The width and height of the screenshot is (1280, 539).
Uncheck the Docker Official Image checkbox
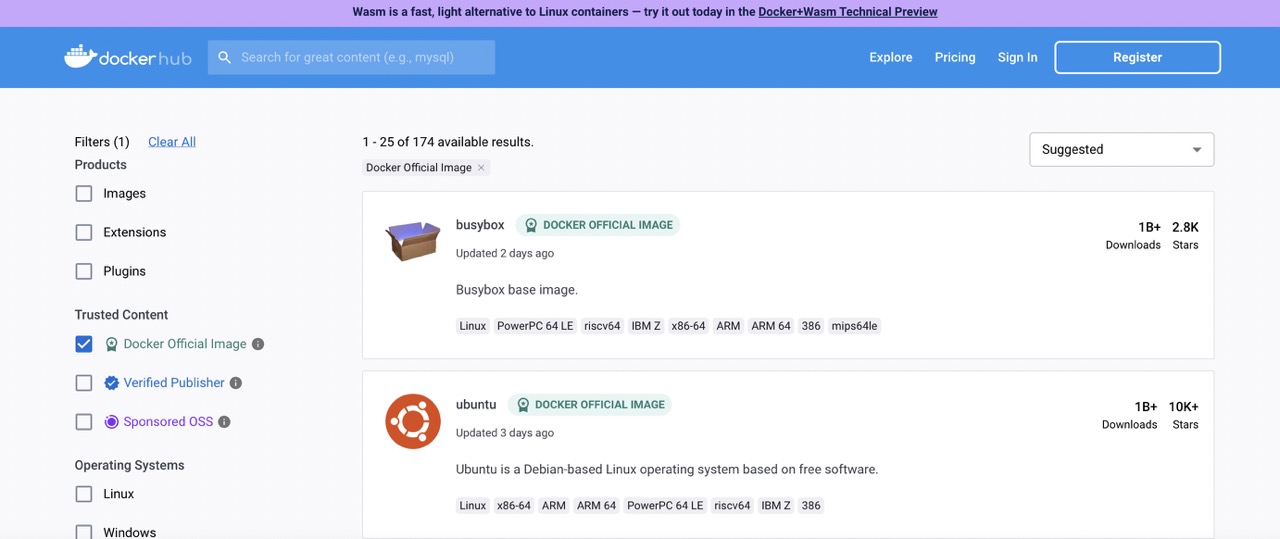coord(84,344)
